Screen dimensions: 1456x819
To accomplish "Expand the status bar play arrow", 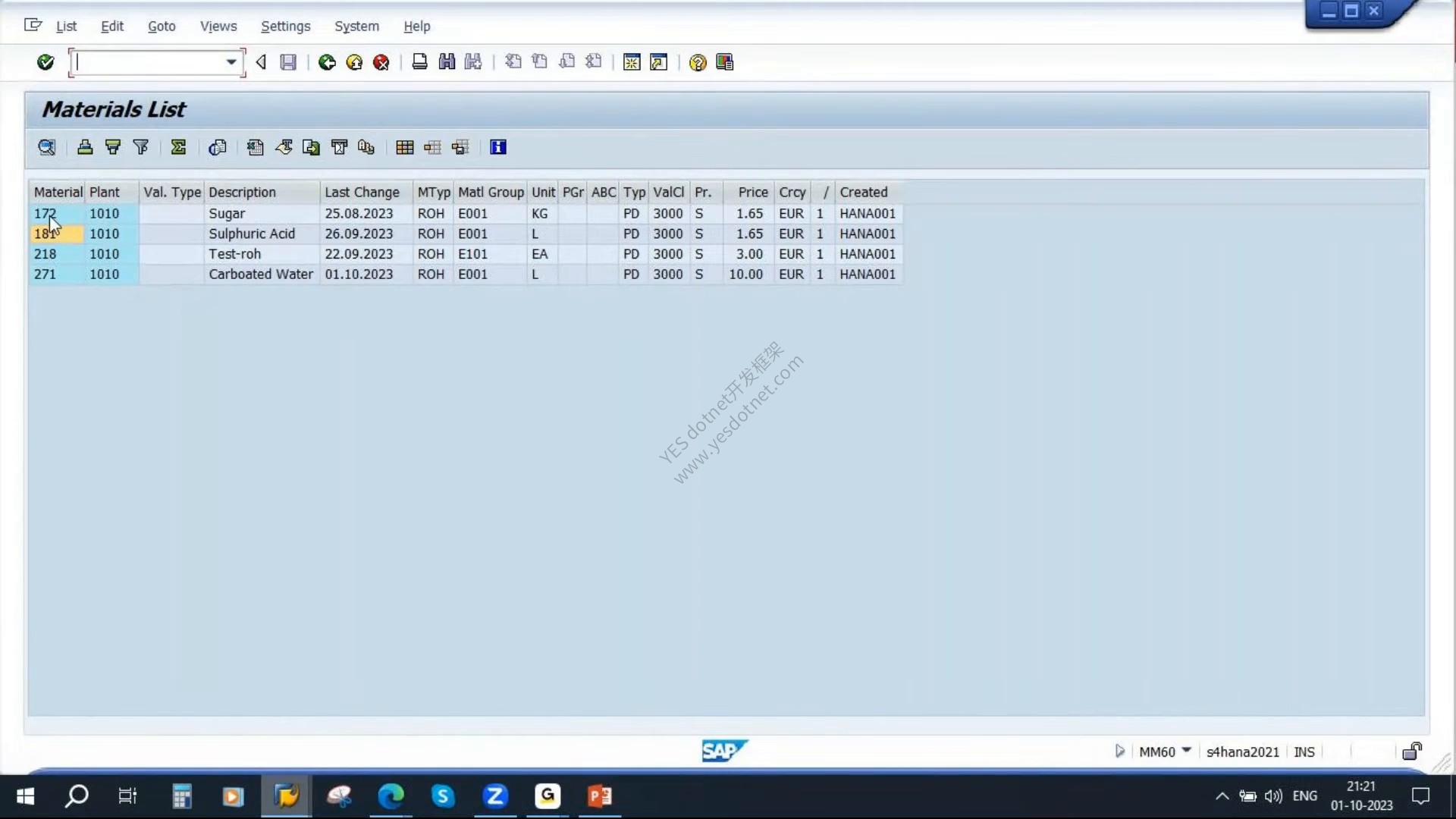I will pos(1120,751).
